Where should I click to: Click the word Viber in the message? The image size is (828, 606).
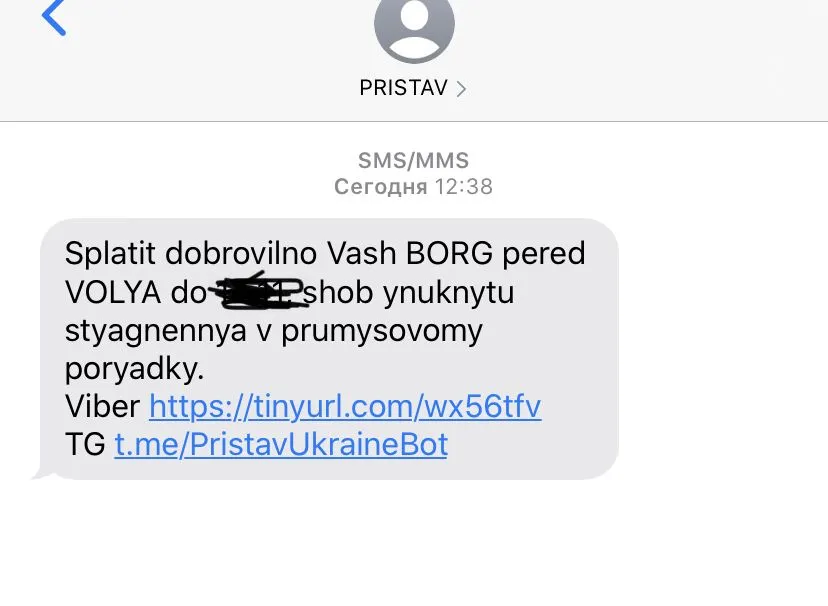(x=102, y=406)
